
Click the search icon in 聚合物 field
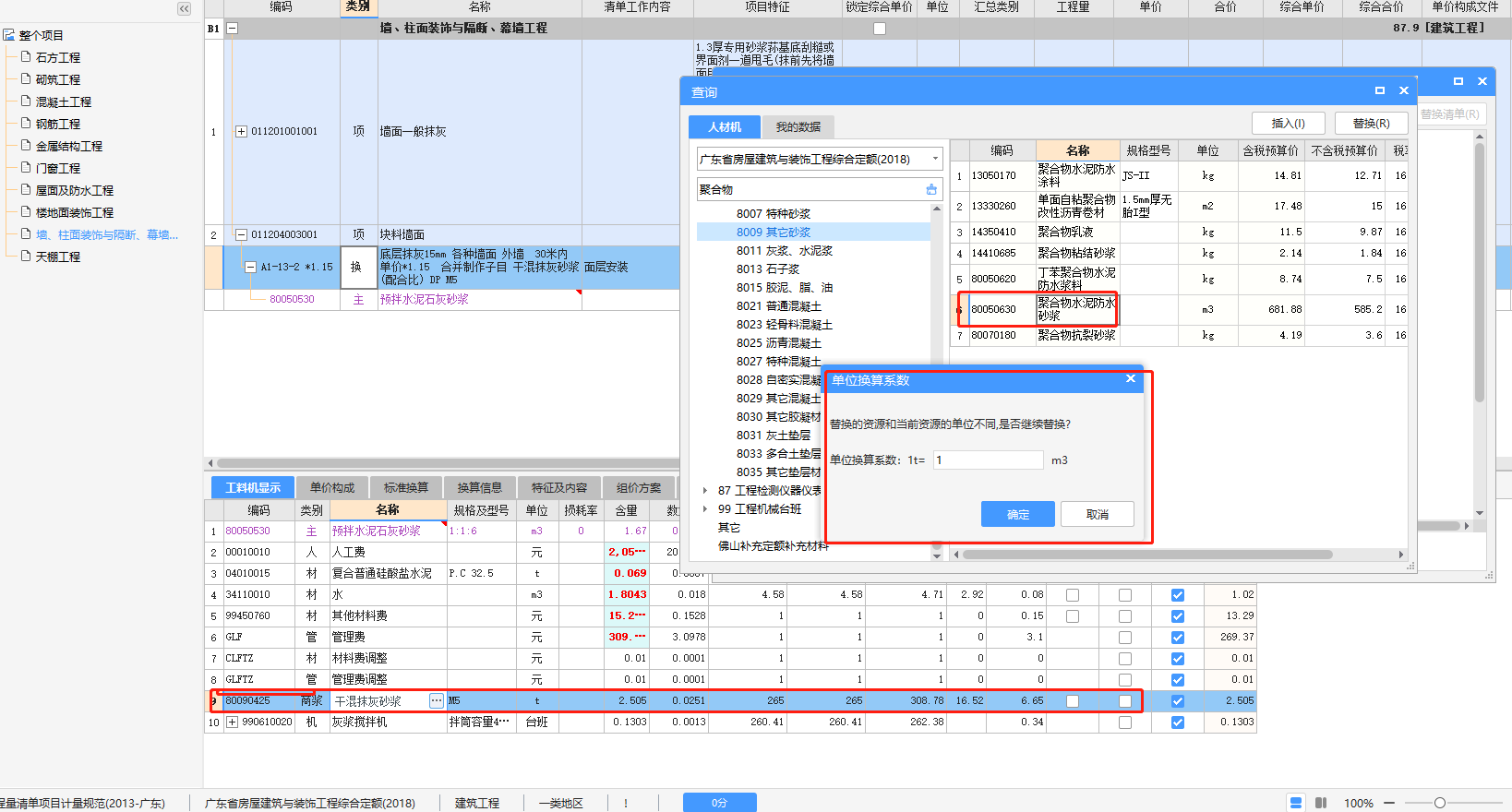pyautogui.click(x=931, y=189)
